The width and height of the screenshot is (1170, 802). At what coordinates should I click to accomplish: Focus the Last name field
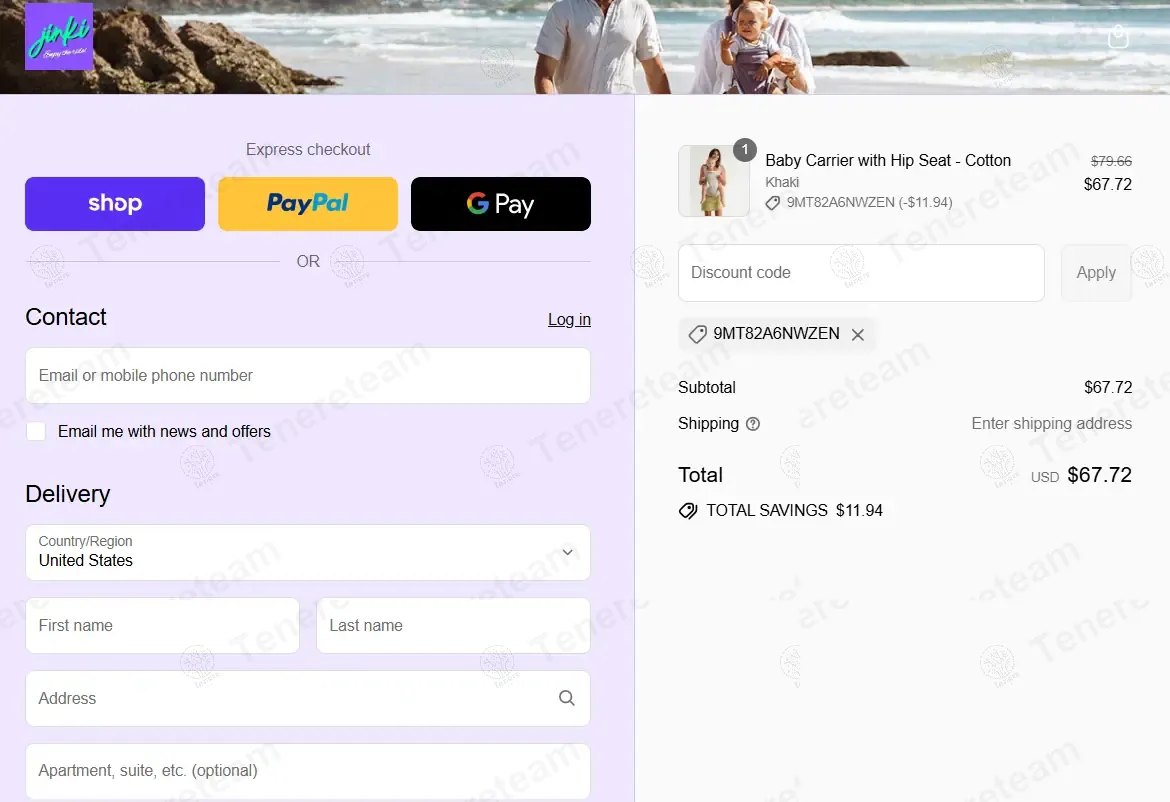click(x=454, y=625)
